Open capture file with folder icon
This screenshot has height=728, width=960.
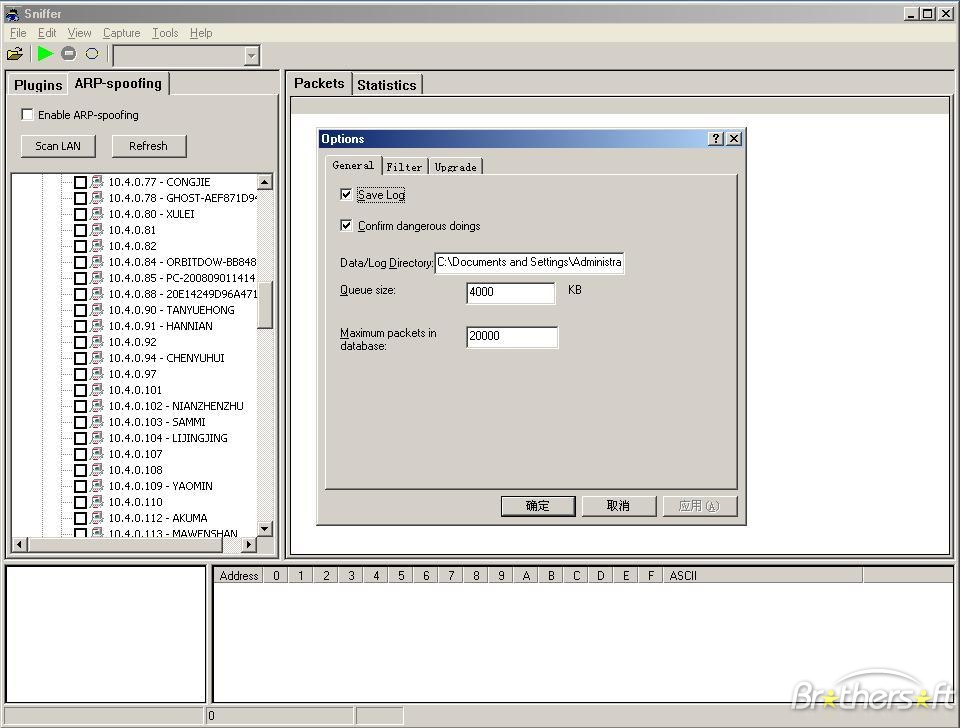[x=15, y=54]
